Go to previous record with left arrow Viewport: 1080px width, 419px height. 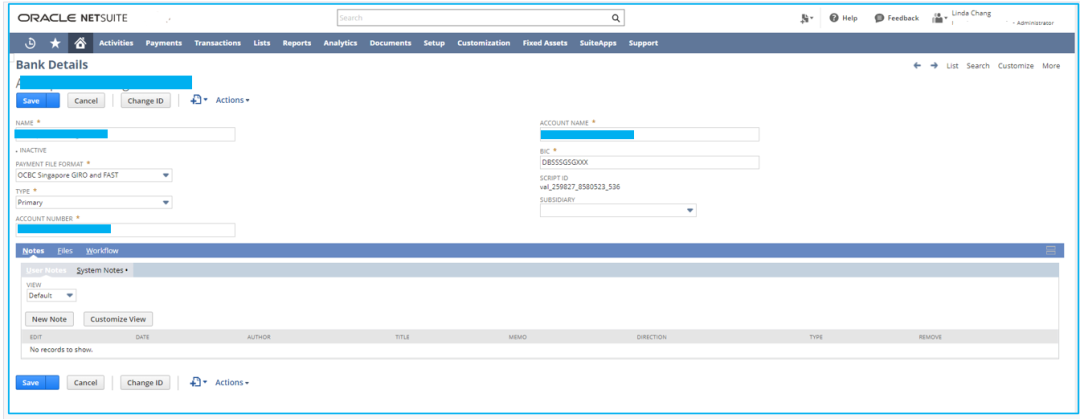(x=917, y=65)
